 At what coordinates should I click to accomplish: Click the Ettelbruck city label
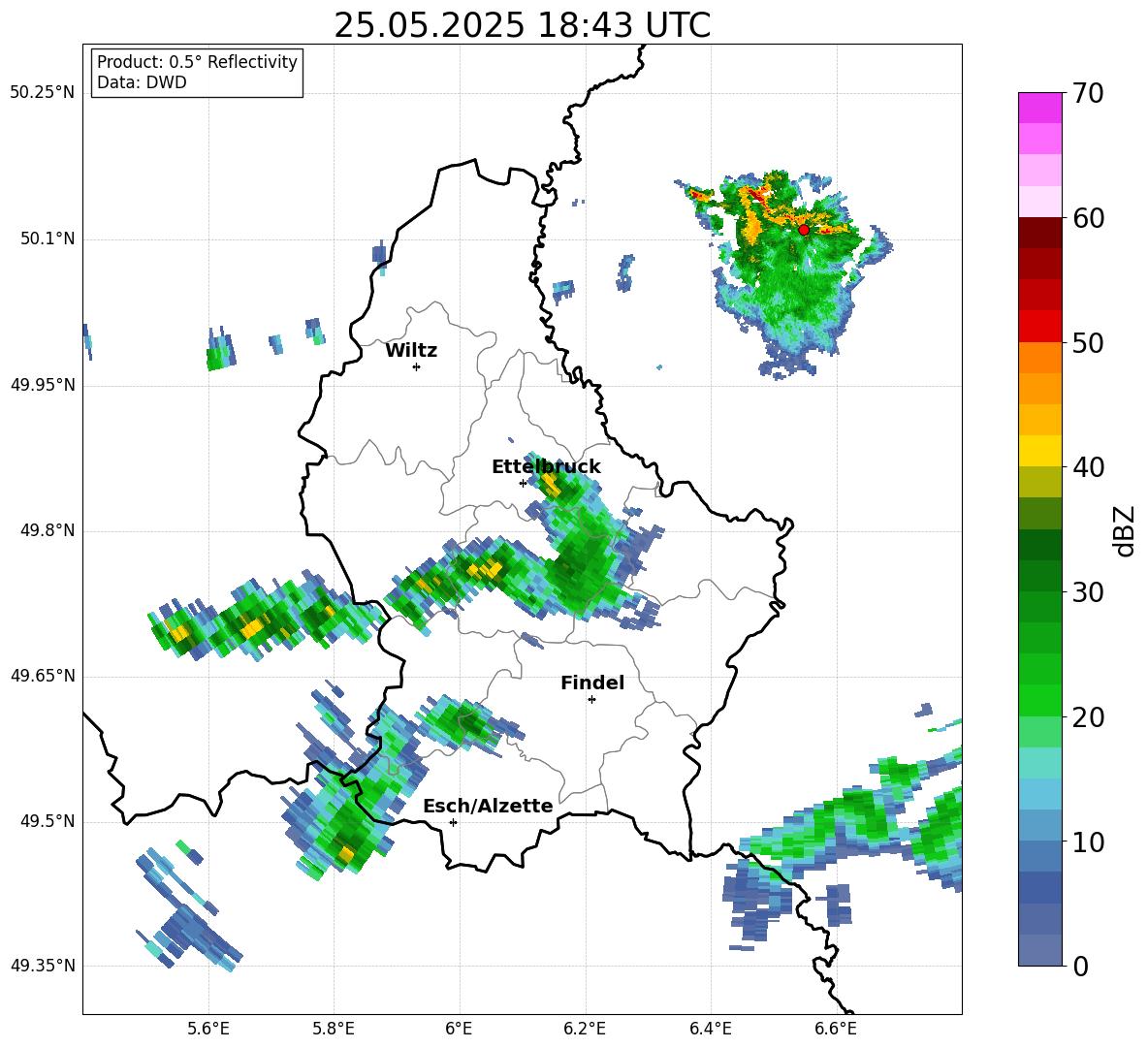546,467
